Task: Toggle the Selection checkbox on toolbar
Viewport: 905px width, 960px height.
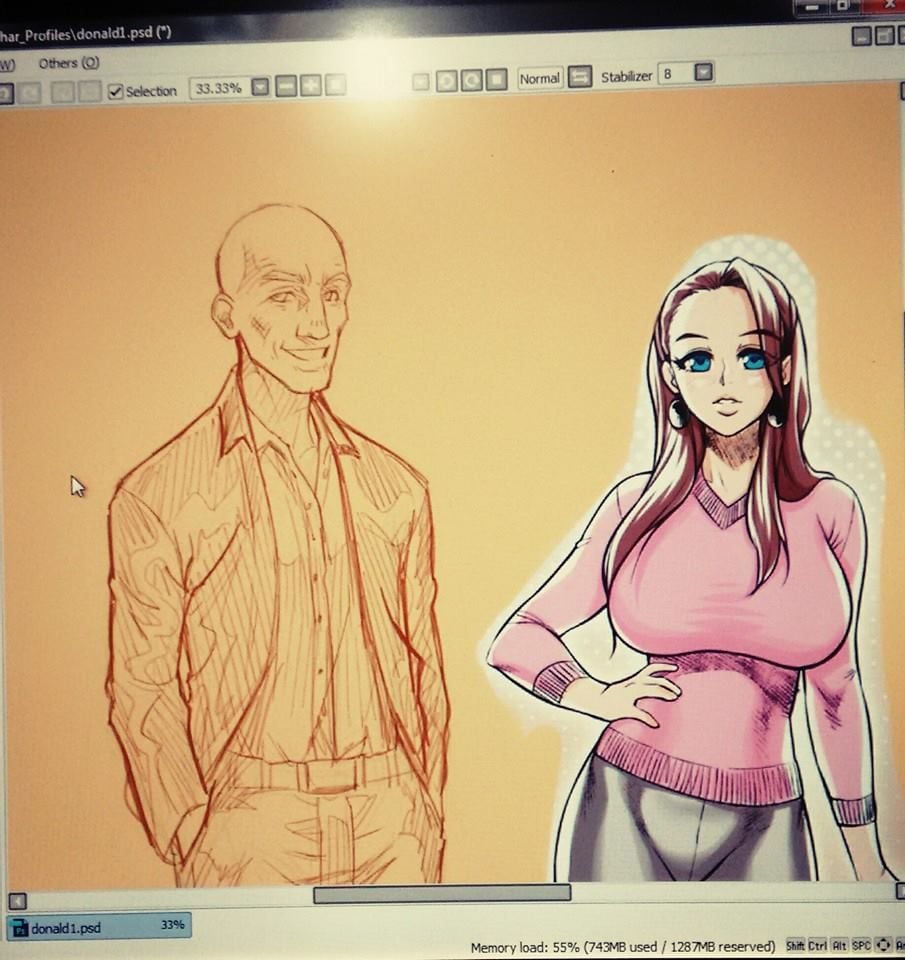Action: click(x=118, y=91)
